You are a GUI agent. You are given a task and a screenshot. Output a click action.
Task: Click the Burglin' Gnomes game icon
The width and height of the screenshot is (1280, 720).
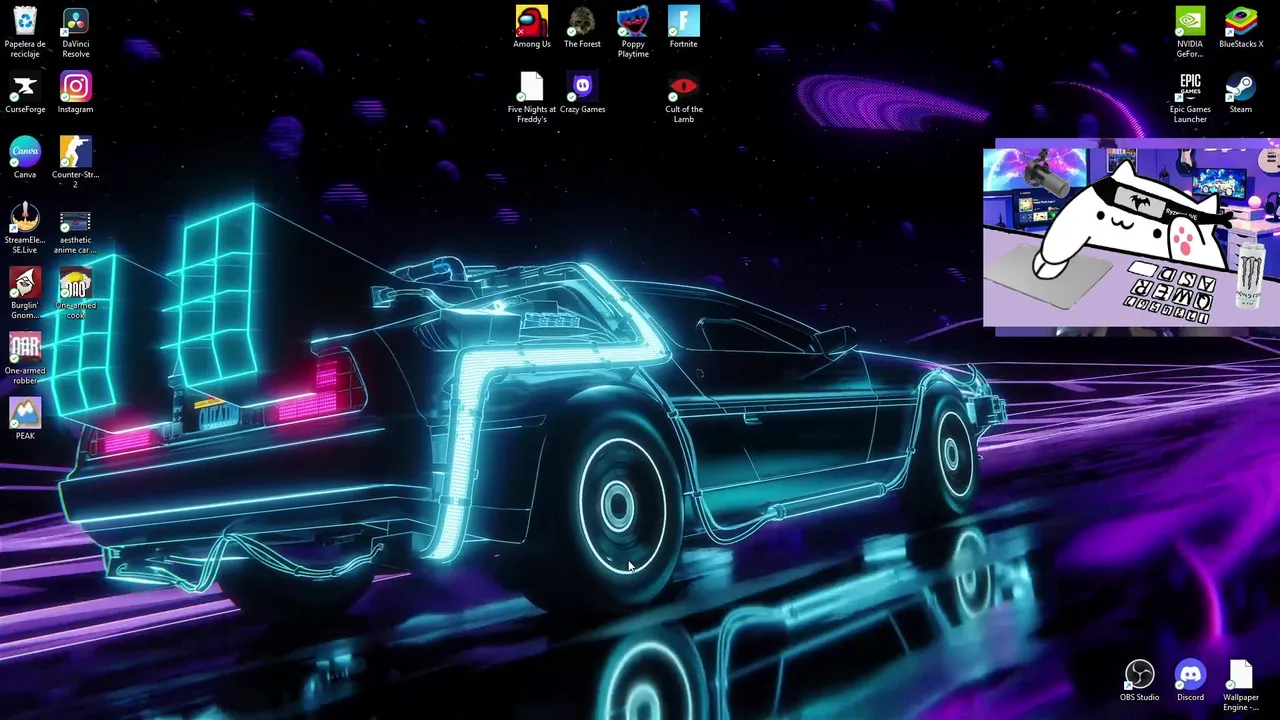coord(25,293)
